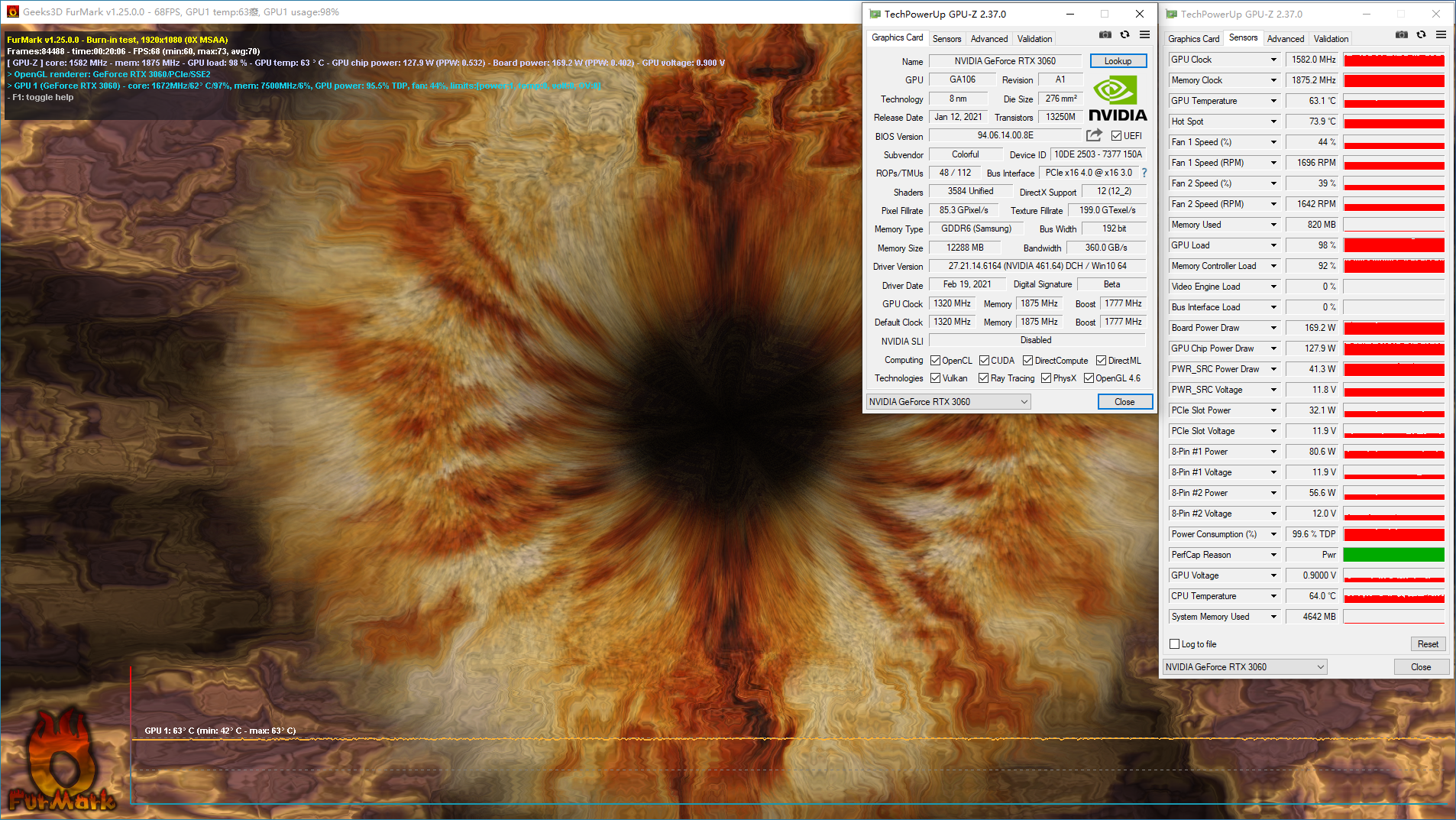Screen dimensions: 1456x820
Task: Click the FurMark GPU temperature graph label
Action: [220, 731]
